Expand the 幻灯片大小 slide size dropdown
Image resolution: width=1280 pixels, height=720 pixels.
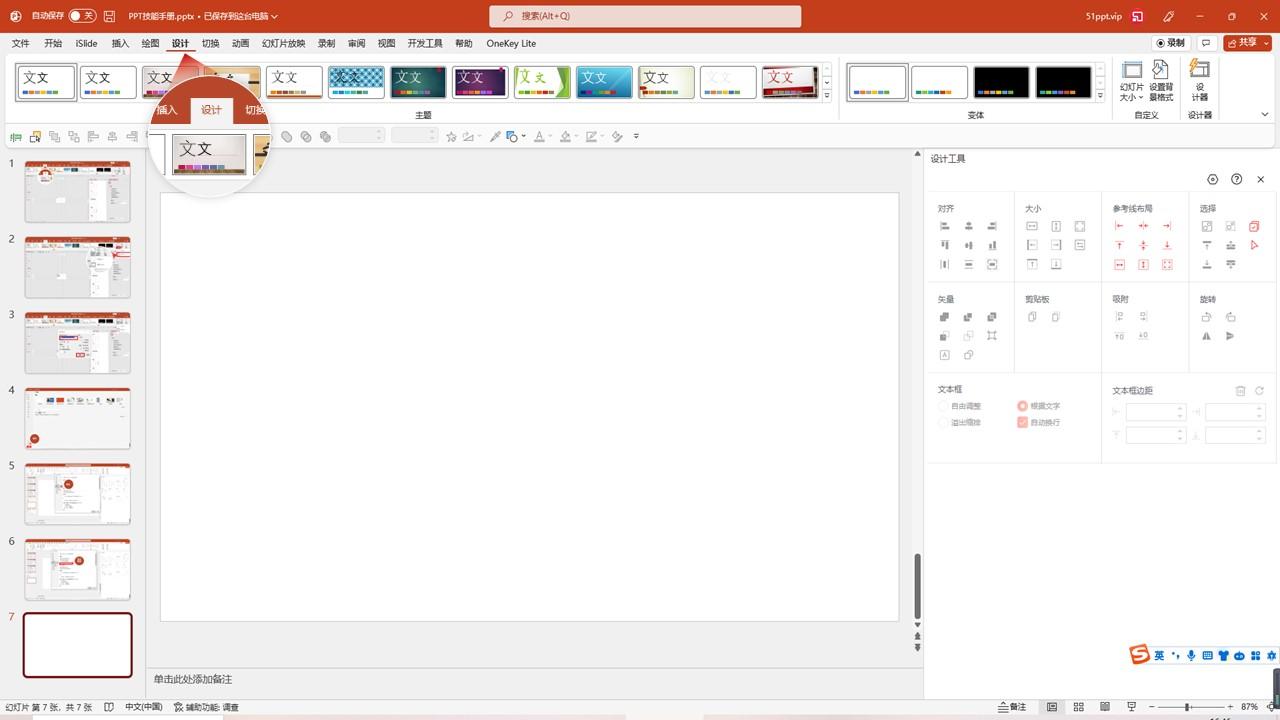coord(1131,82)
